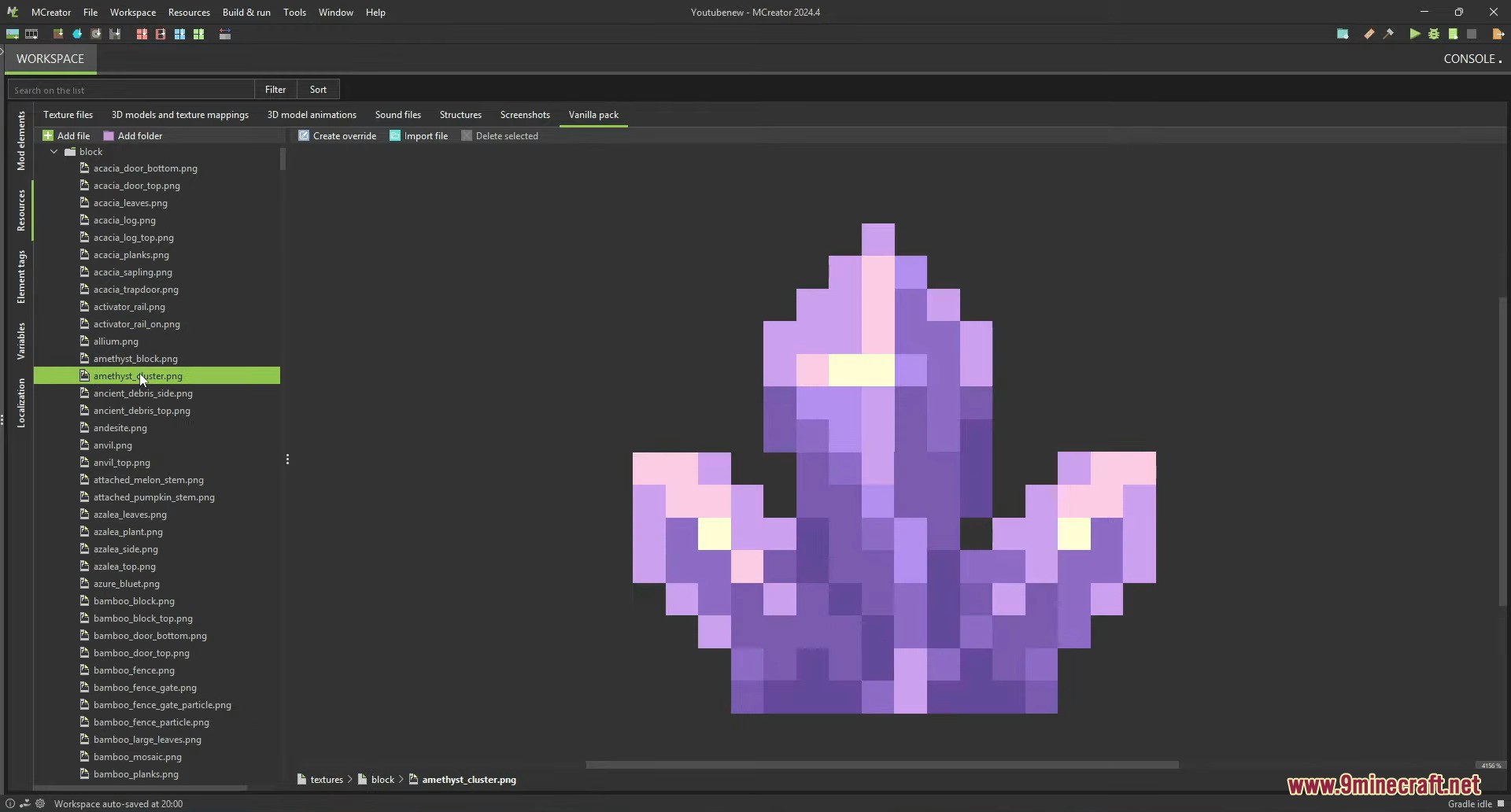Open Mod elements side tab
The width and height of the screenshot is (1511, 812).
21,141
